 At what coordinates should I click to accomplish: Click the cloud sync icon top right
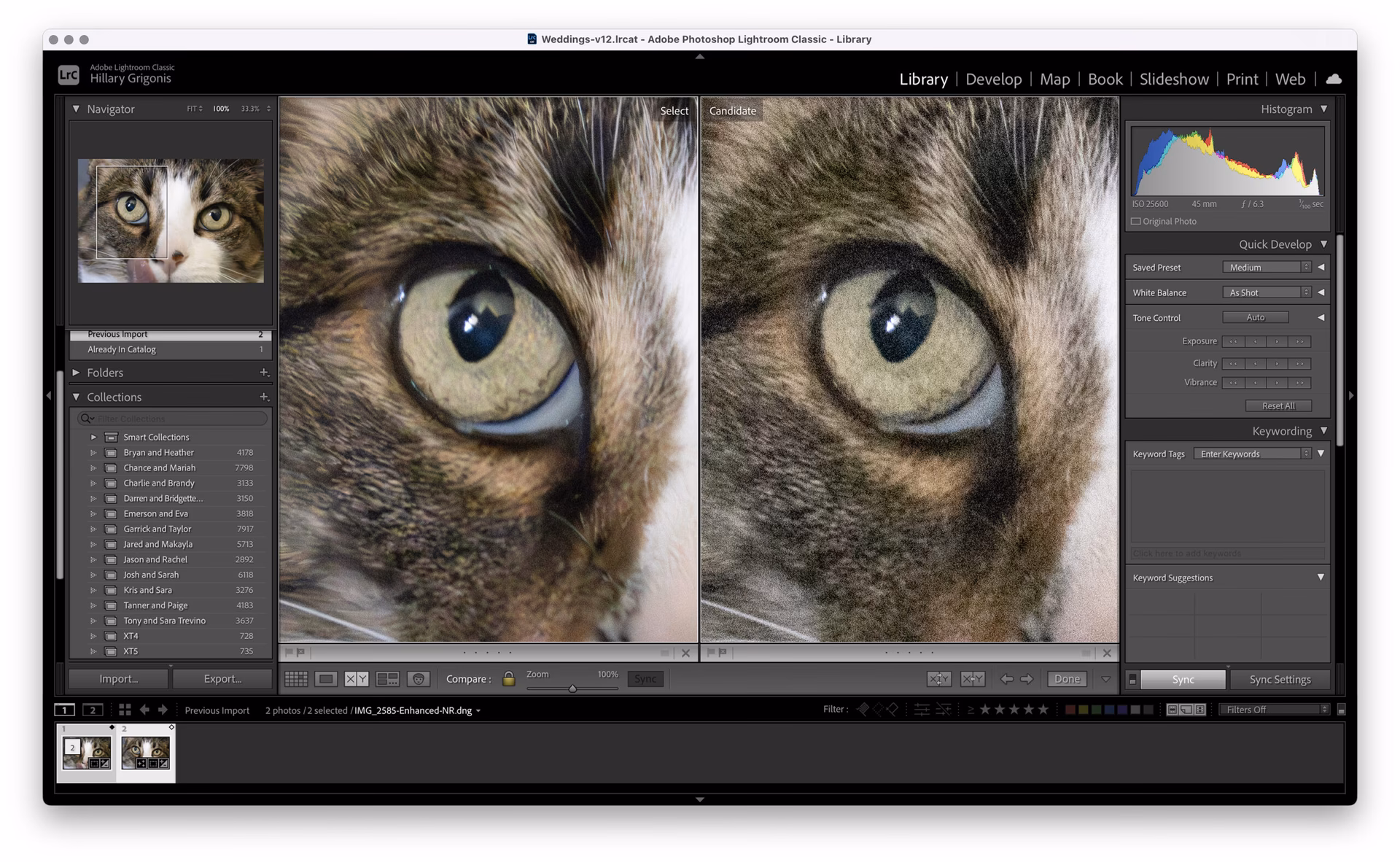click(1334, 79)
